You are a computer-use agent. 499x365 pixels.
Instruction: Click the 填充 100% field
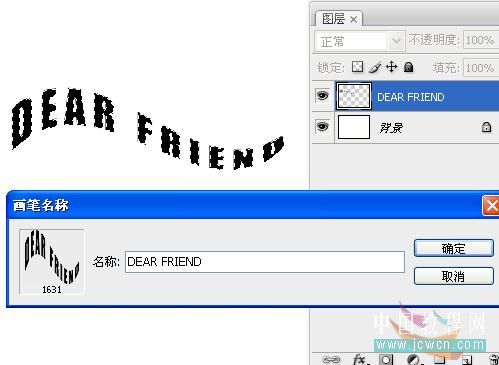click(x=480, y=68)
